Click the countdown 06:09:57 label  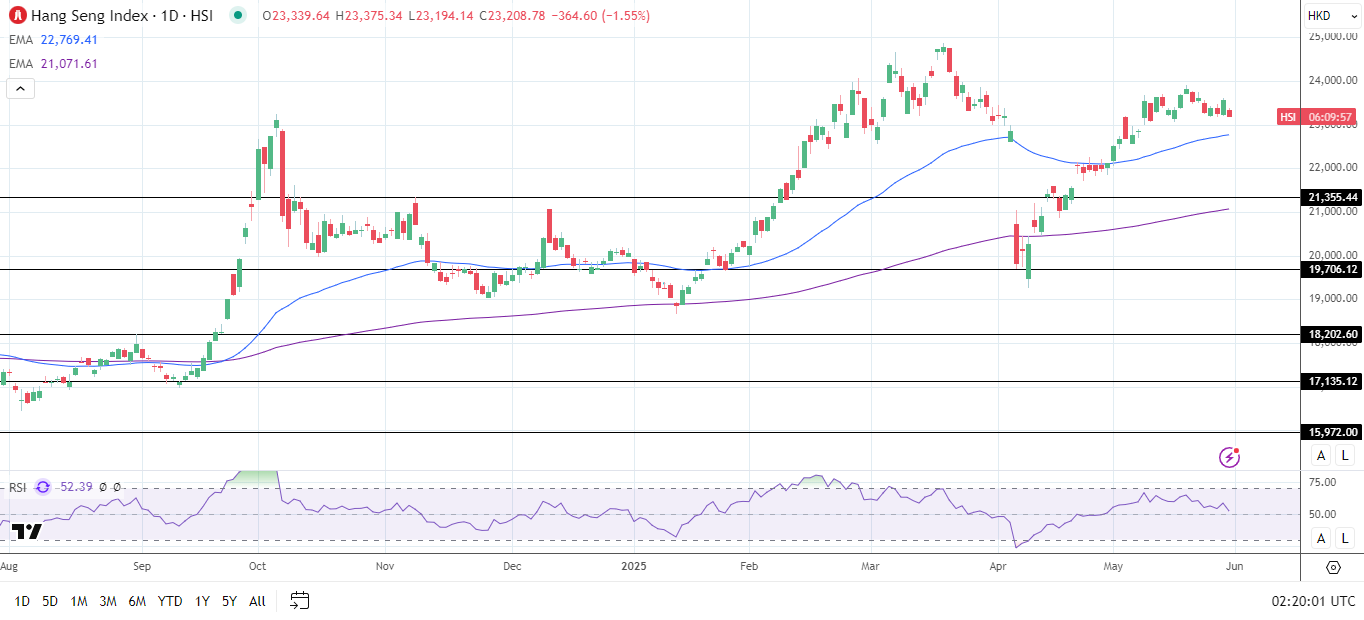[x=1330, y=117]
